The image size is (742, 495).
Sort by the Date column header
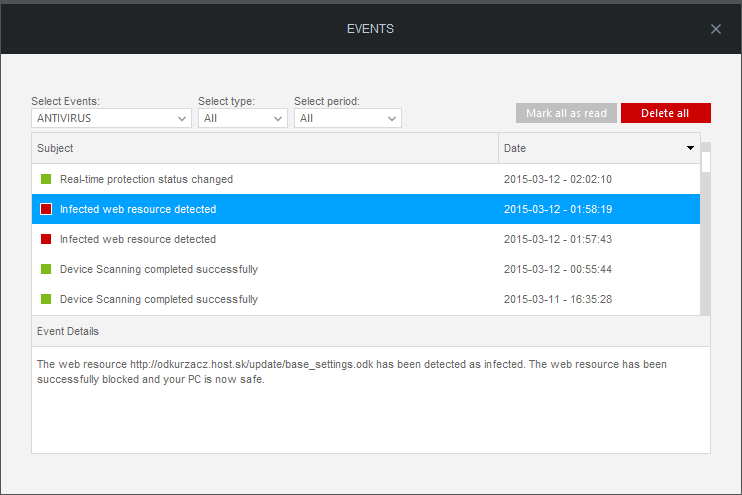click(x=599, y=148)
